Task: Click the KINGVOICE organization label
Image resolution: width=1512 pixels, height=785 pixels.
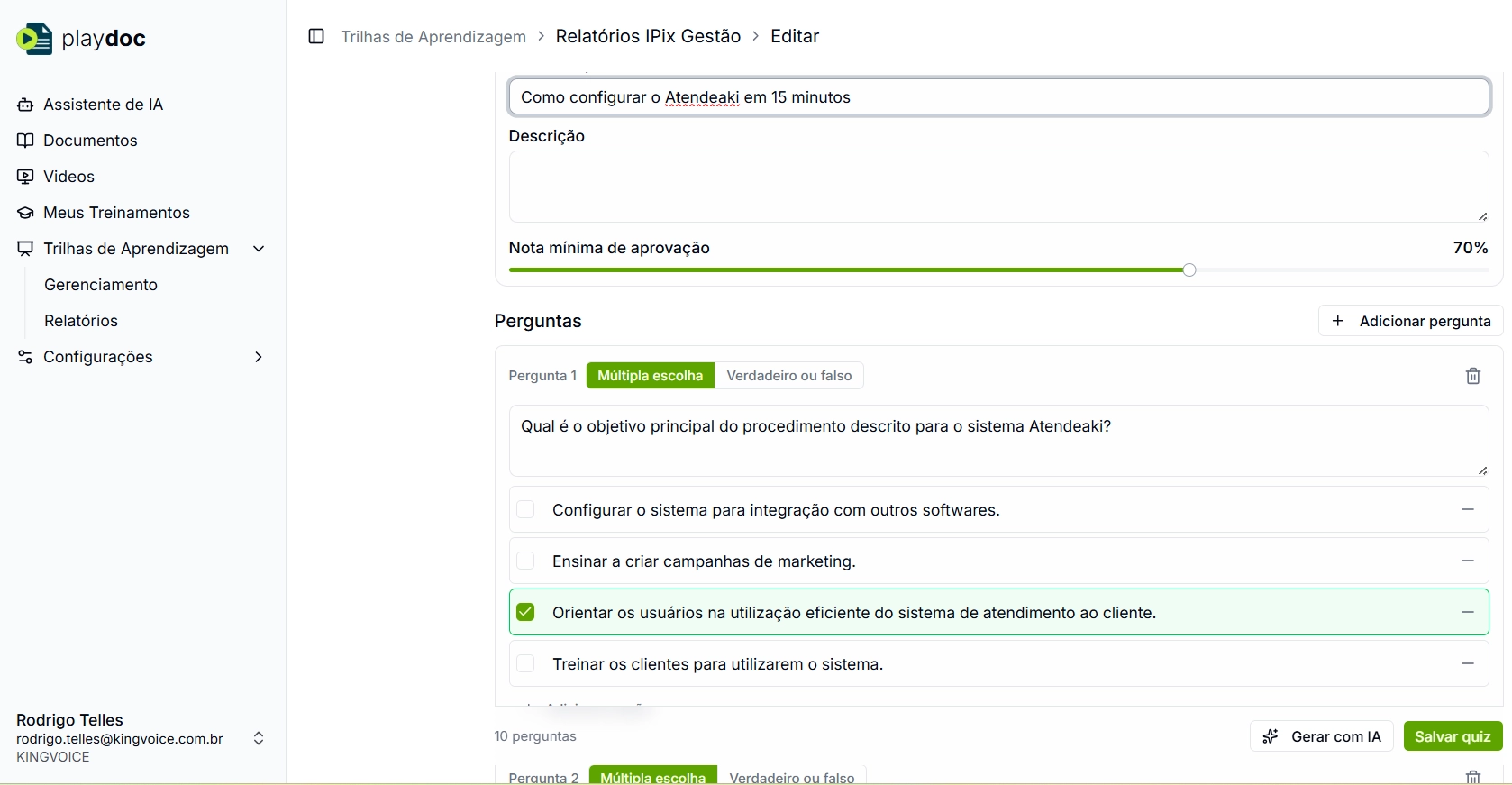Action: coord(53,757)
